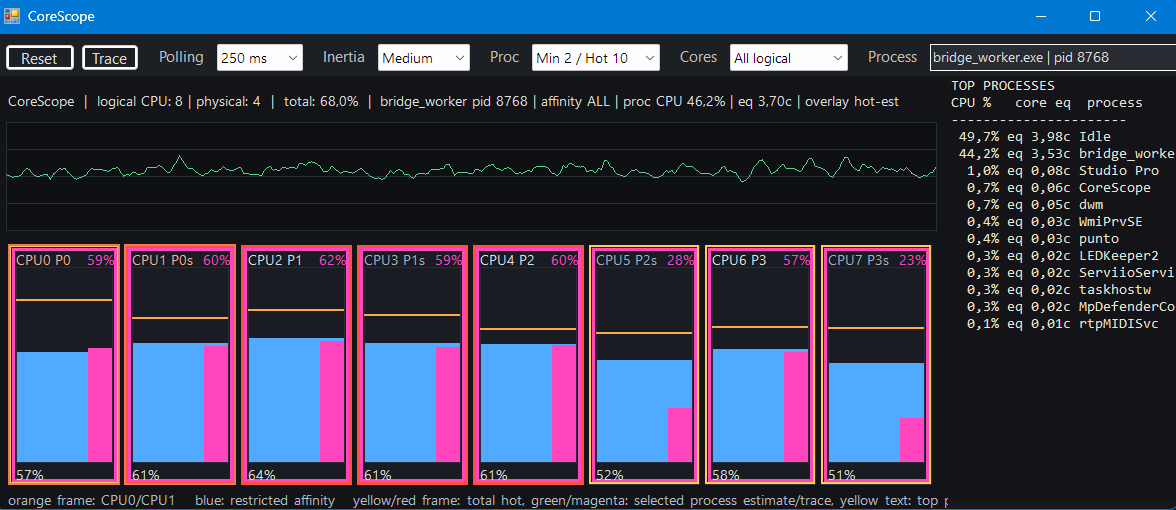The width and height of the screenshot is (1176, 510).
Task: Select the CPU7 P3s core panel
Action: tap(876, 364)
